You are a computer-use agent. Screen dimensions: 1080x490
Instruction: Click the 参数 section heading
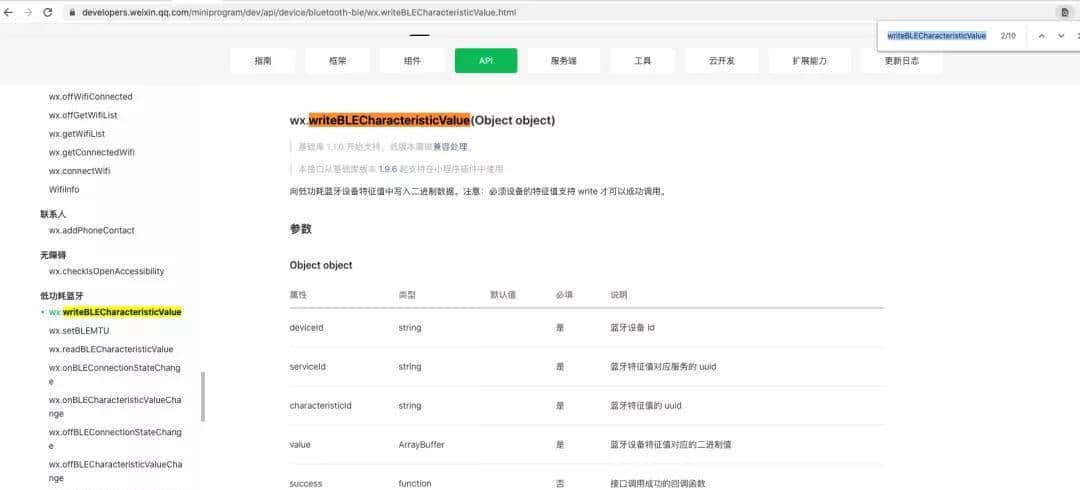301,229
